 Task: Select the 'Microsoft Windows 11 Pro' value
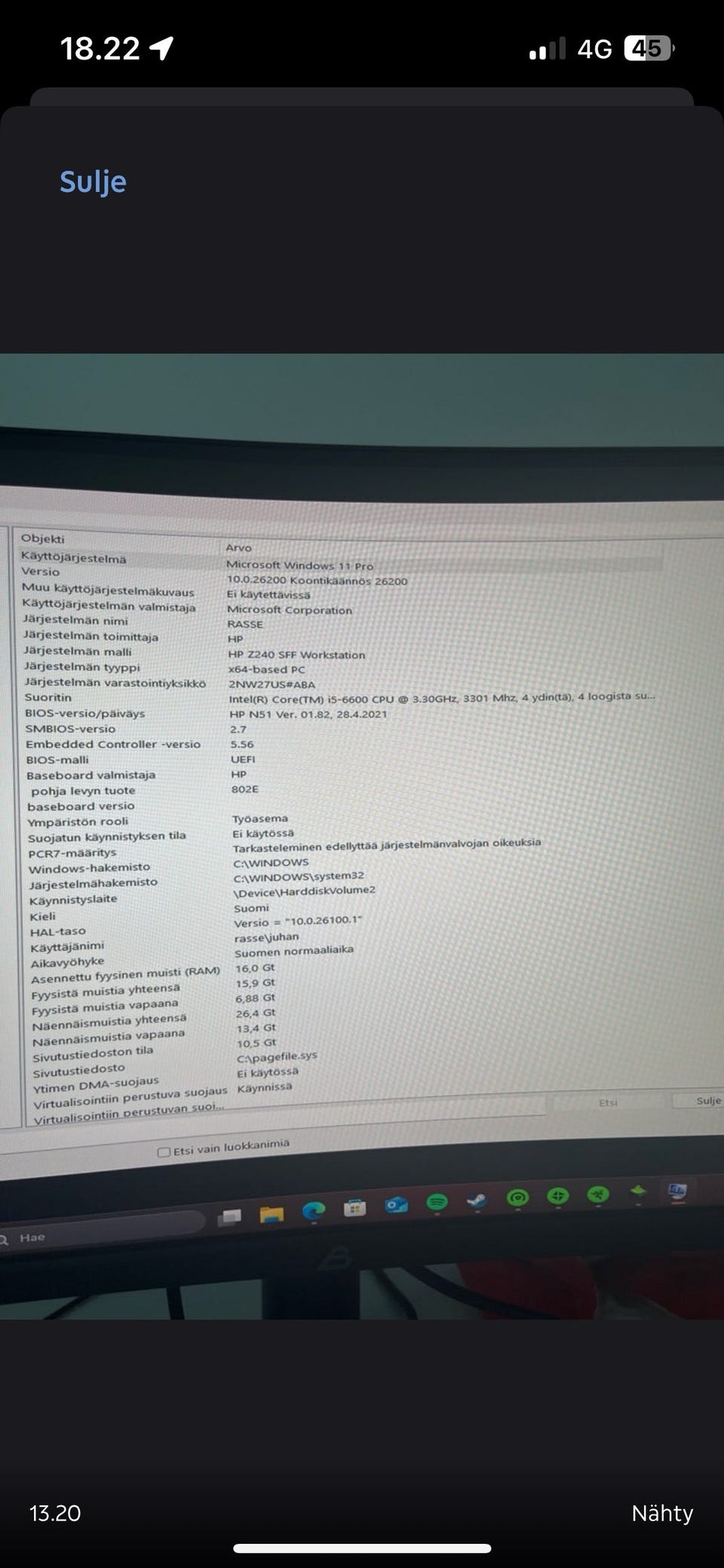tap(299, 565)
